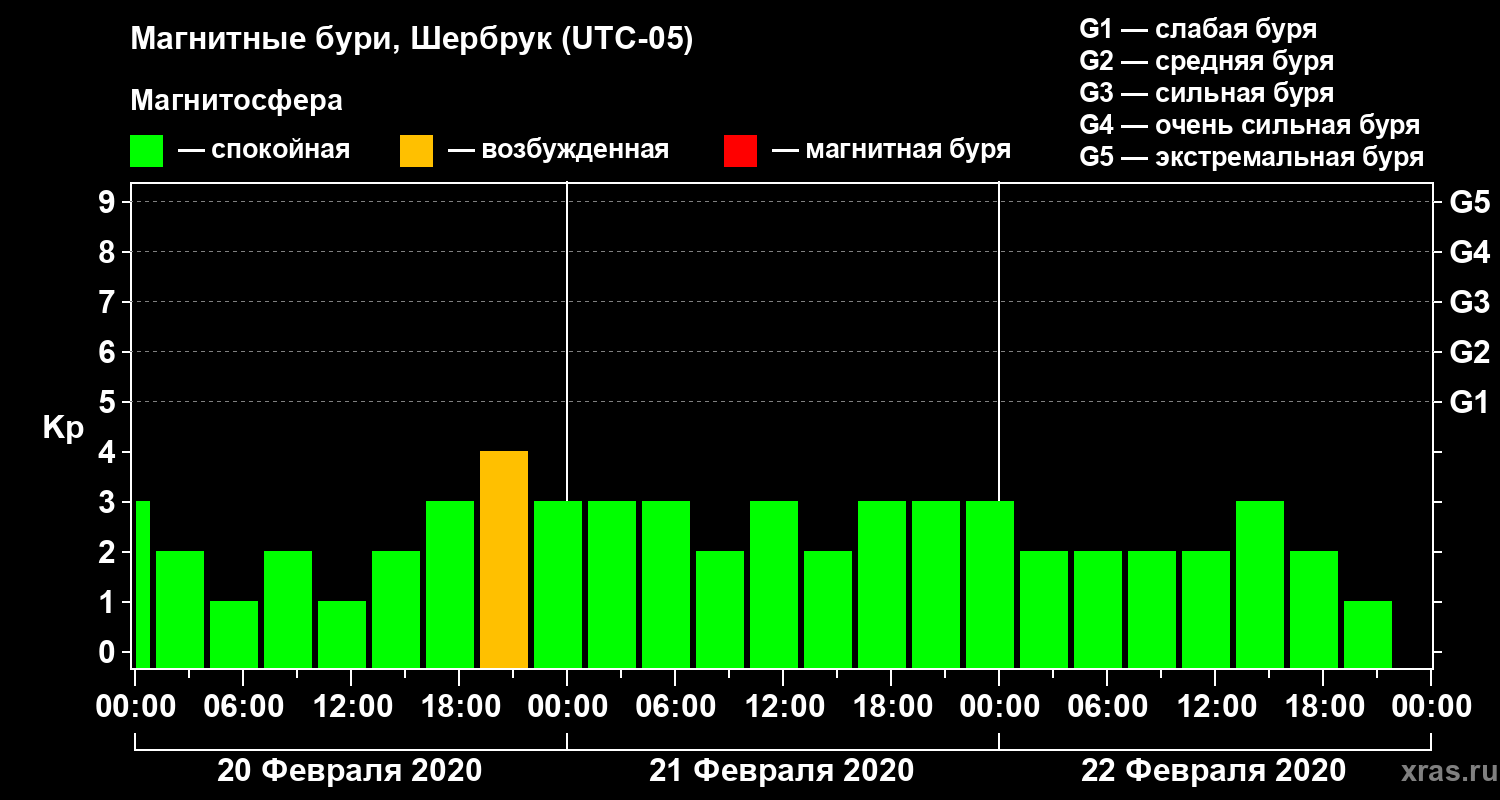Click the '20 Февраля 2020' date label
Image resolution: width=1500 pixels, height=800 pixels.
[349, 771]
